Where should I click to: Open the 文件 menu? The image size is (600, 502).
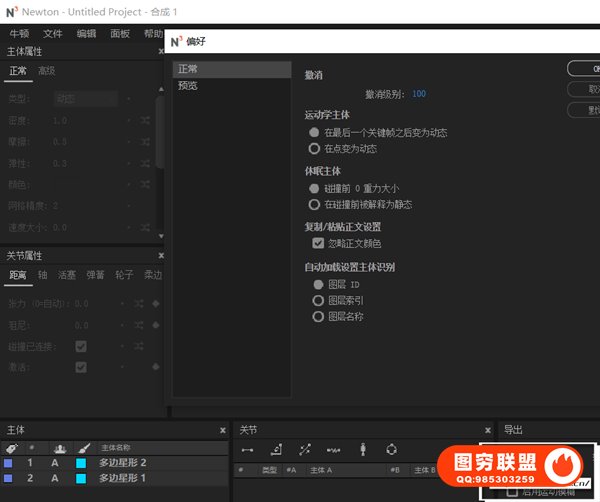pos(53,33)
